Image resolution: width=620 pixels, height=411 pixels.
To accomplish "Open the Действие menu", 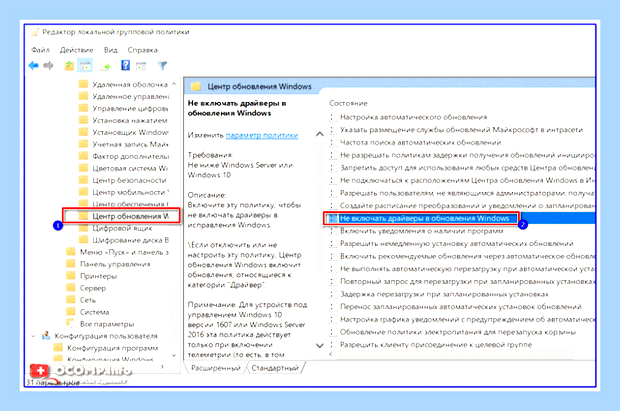I will click(77, 50).
